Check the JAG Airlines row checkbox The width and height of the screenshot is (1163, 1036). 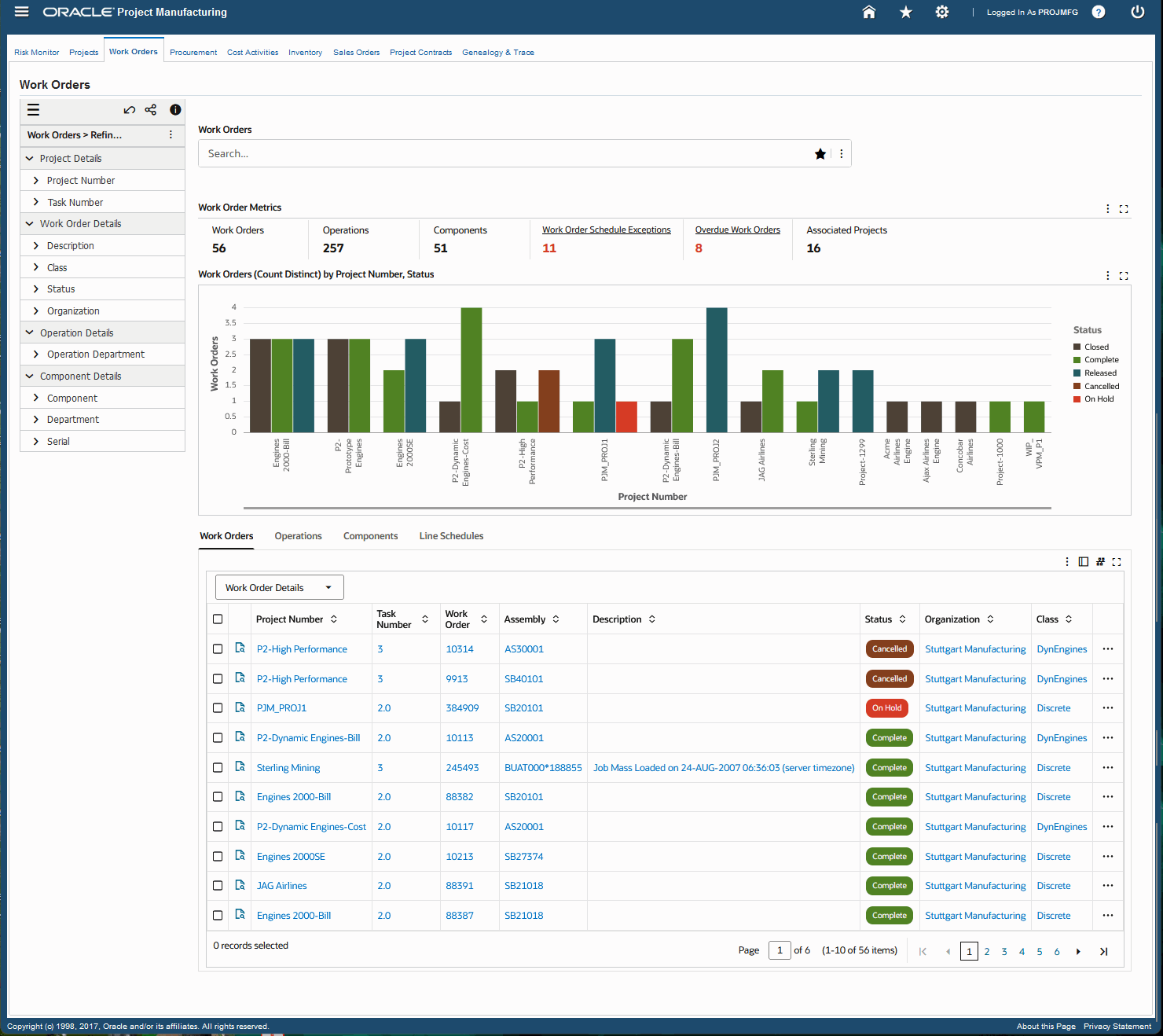[x=218, y=886]
